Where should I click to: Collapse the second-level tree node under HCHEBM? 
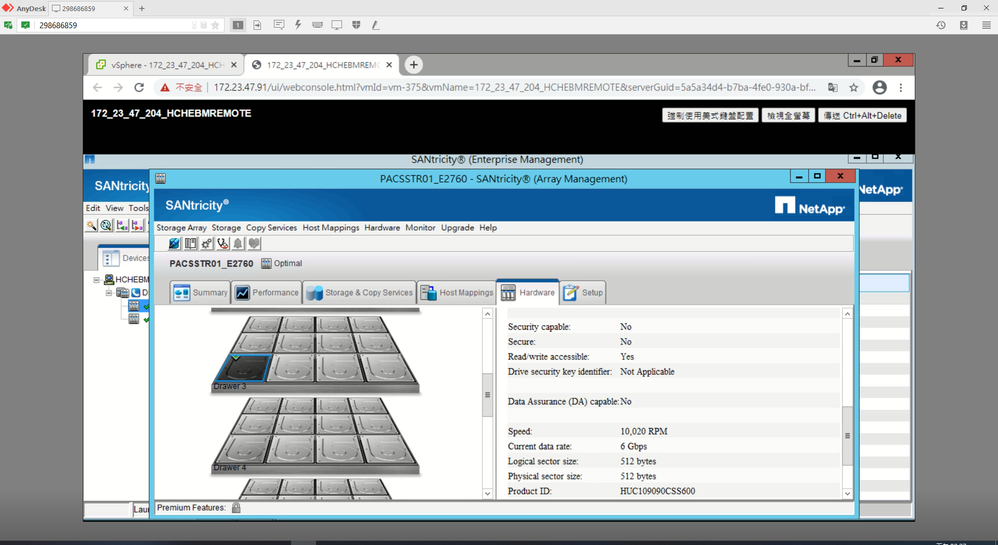(110, 293)
